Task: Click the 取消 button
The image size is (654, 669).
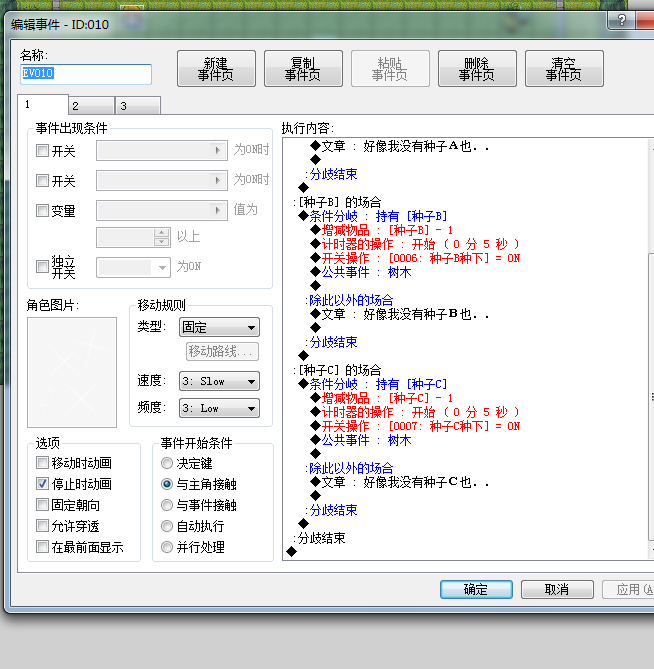Action: 557,589
